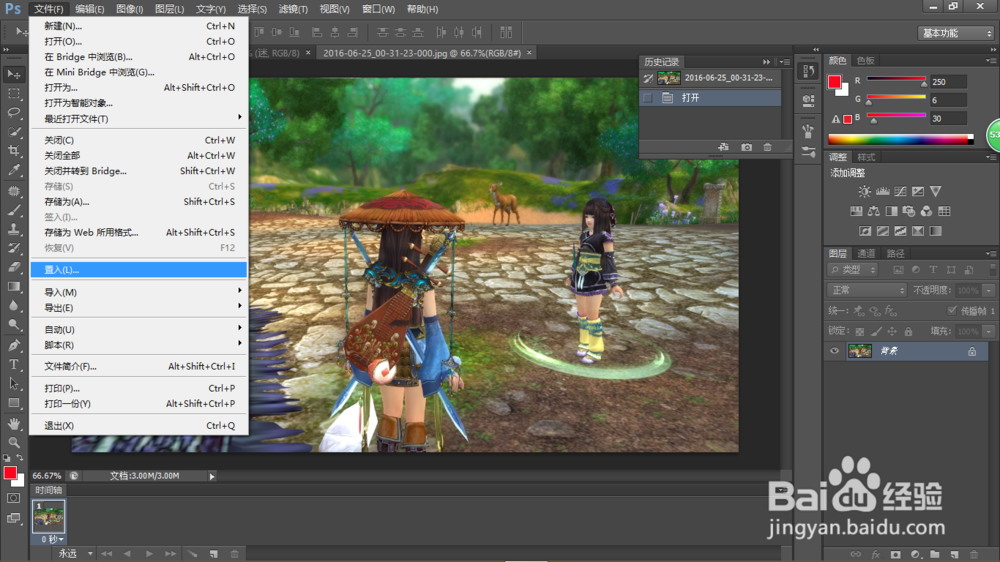Click the R channel slider
The image size is (1000, 562).
pyautogui.click(x=896, y=80)
